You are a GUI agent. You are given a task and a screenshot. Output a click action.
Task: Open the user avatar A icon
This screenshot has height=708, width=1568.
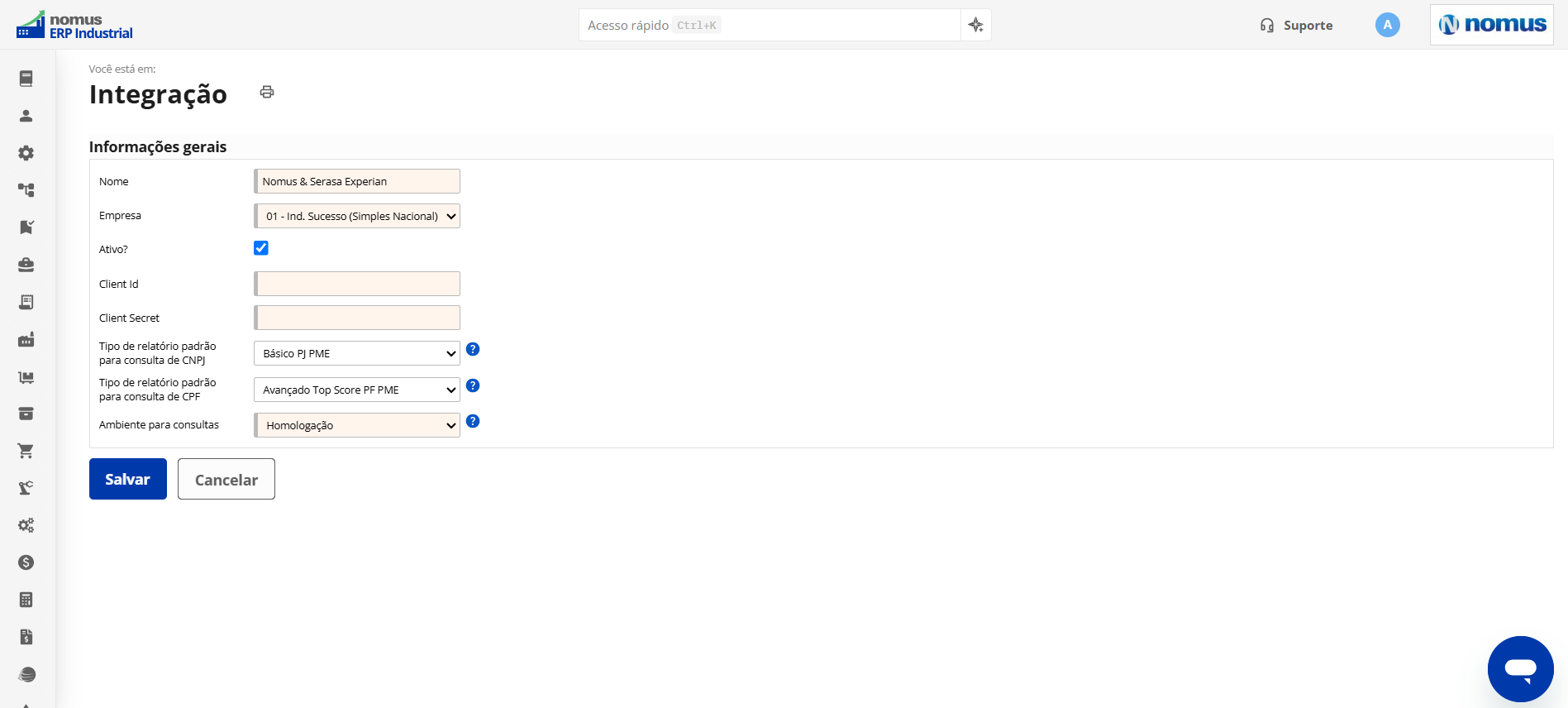coord(1387,25)
